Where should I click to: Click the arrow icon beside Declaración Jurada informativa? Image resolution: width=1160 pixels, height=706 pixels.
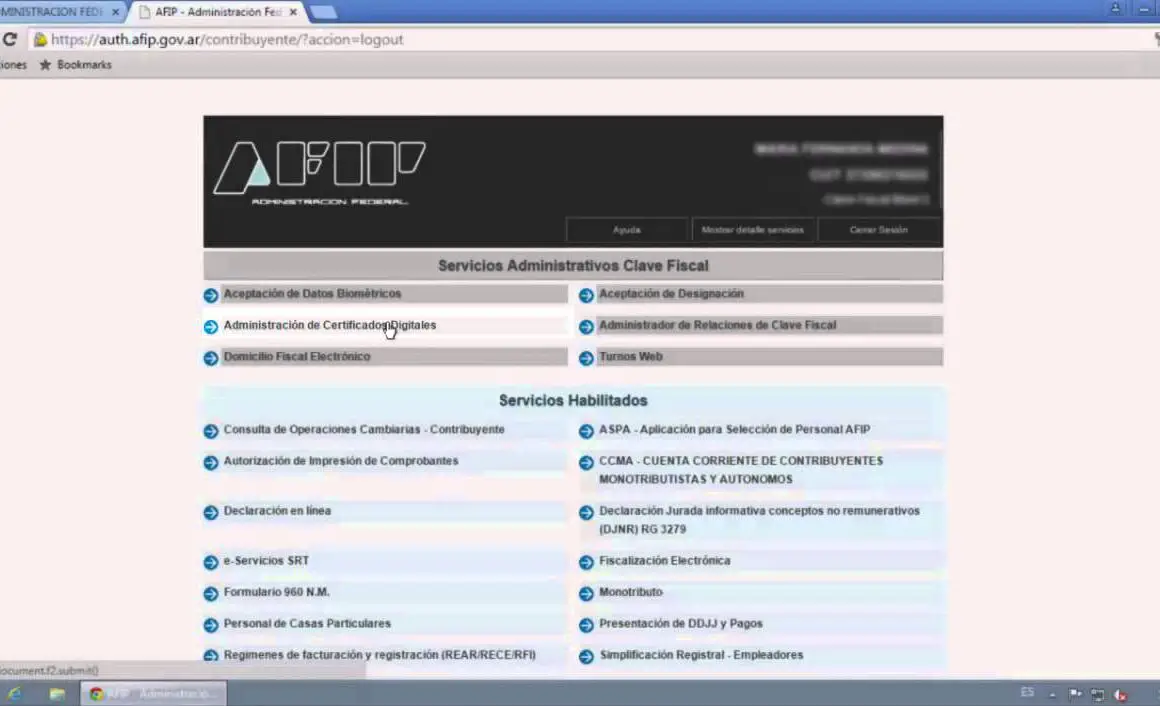click(587, 512)
